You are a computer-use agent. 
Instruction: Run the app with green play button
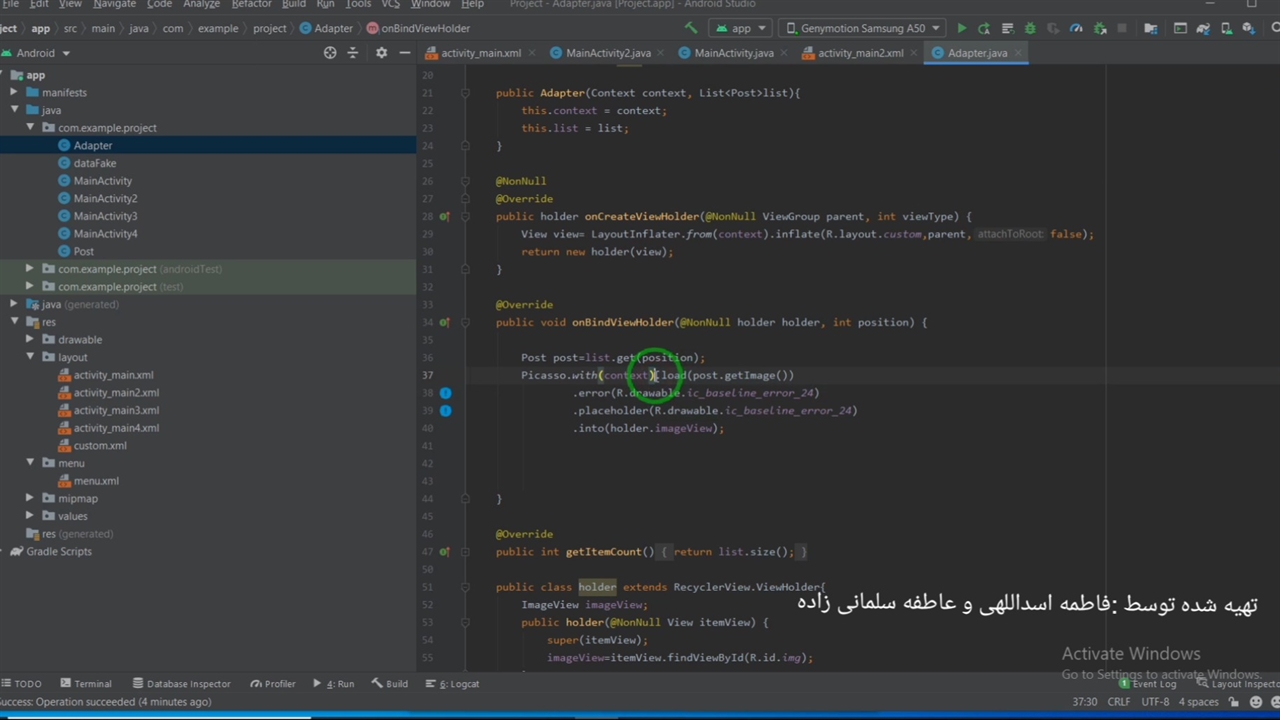coord(961,29)
